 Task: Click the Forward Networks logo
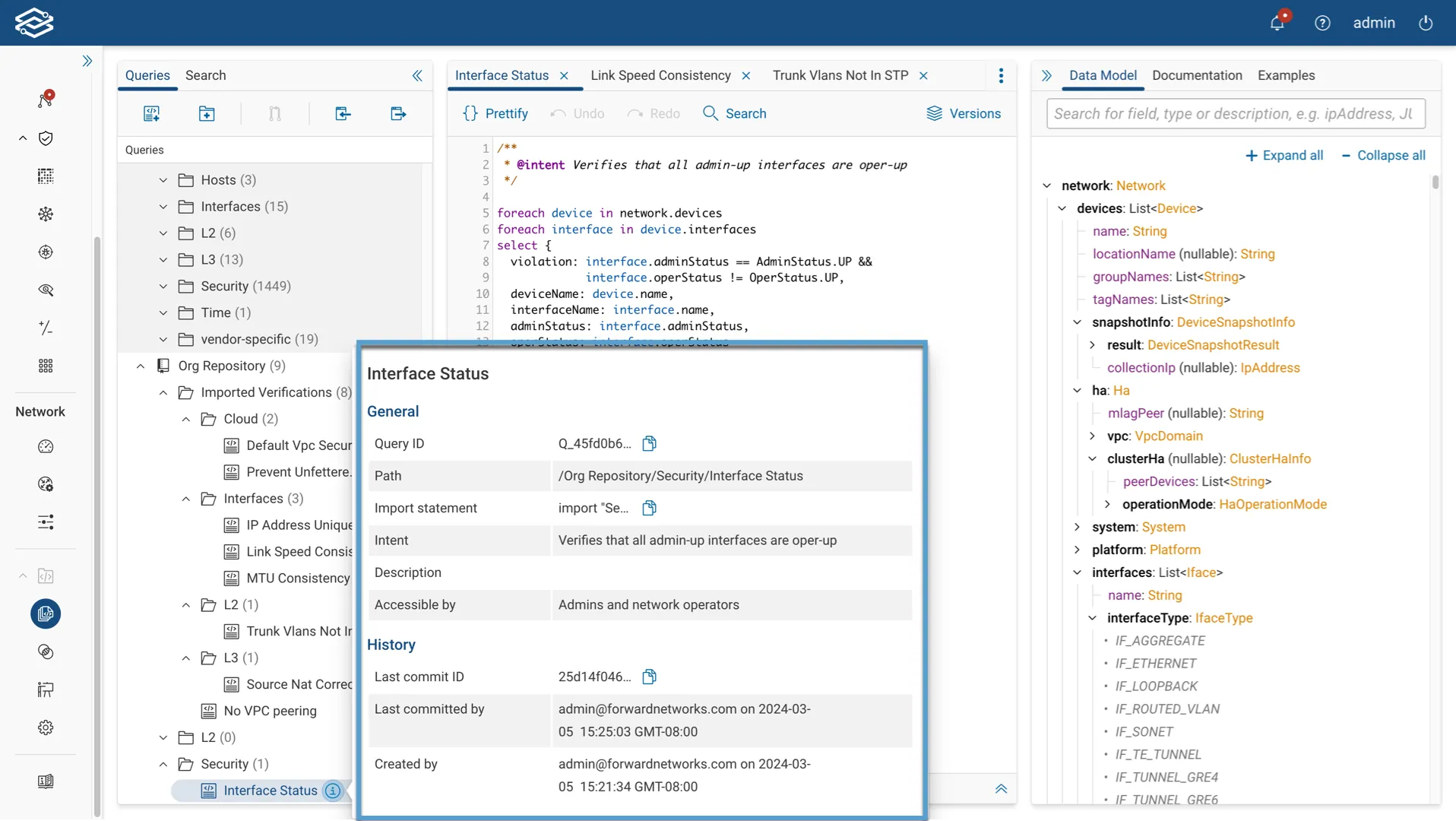pyautogui.click(x=34, y=23)
